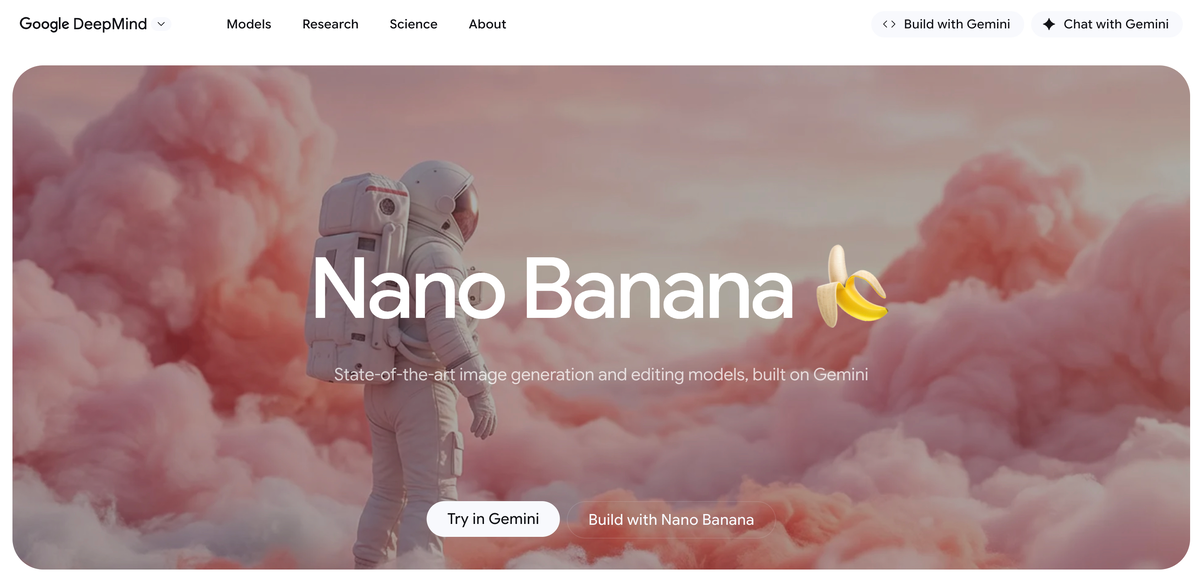Image resolution: width=1200 pixels, height=579 pixels.
Task: Click the Build with Gemini button label
Action: pyautogui.click(x=957, y=24)
